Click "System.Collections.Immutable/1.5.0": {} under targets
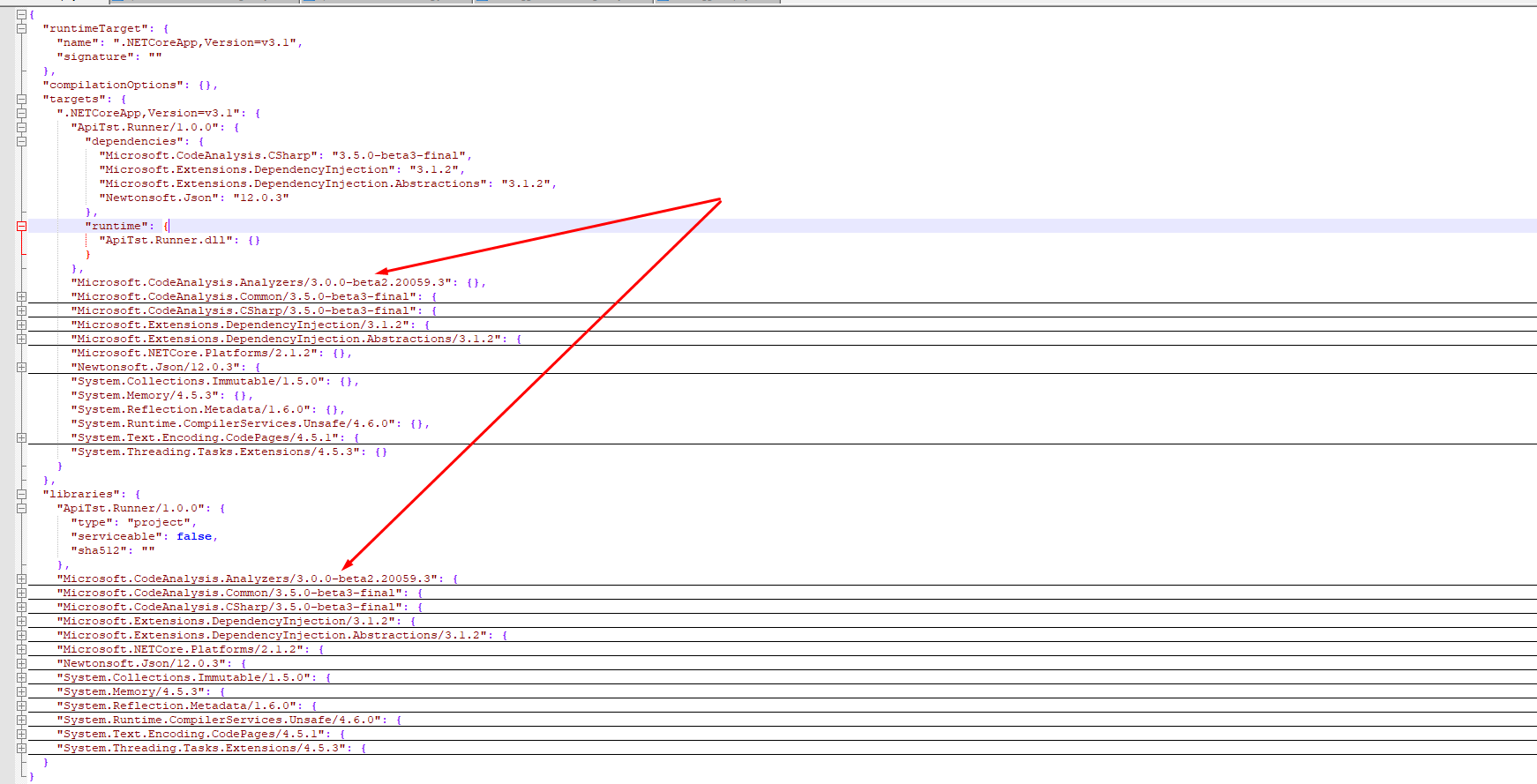 click(215, 381)
